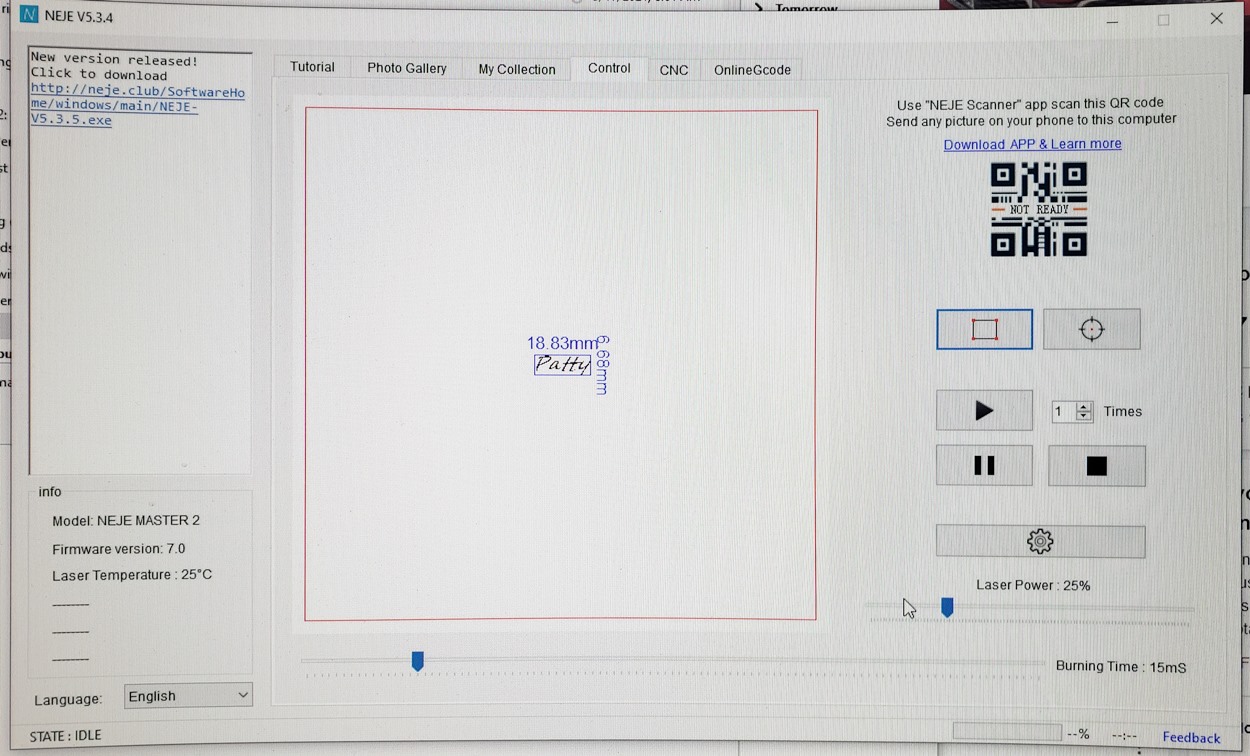Decrease the Times count with down arrow
Image resolution: width=1250 pixels, height=756 pixels.
click(1084, 416)
